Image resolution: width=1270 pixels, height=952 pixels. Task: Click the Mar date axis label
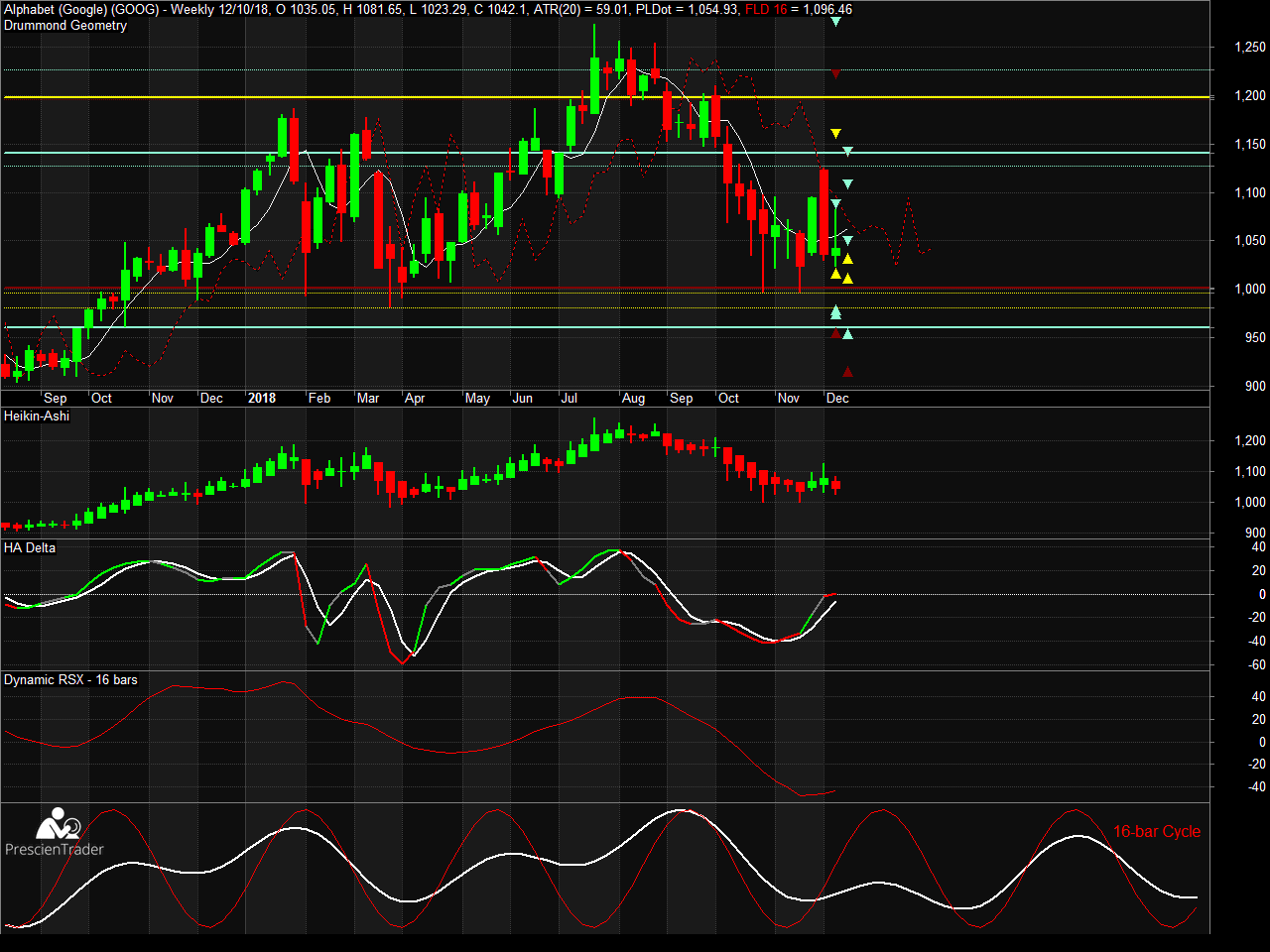(x=368, y=398)
